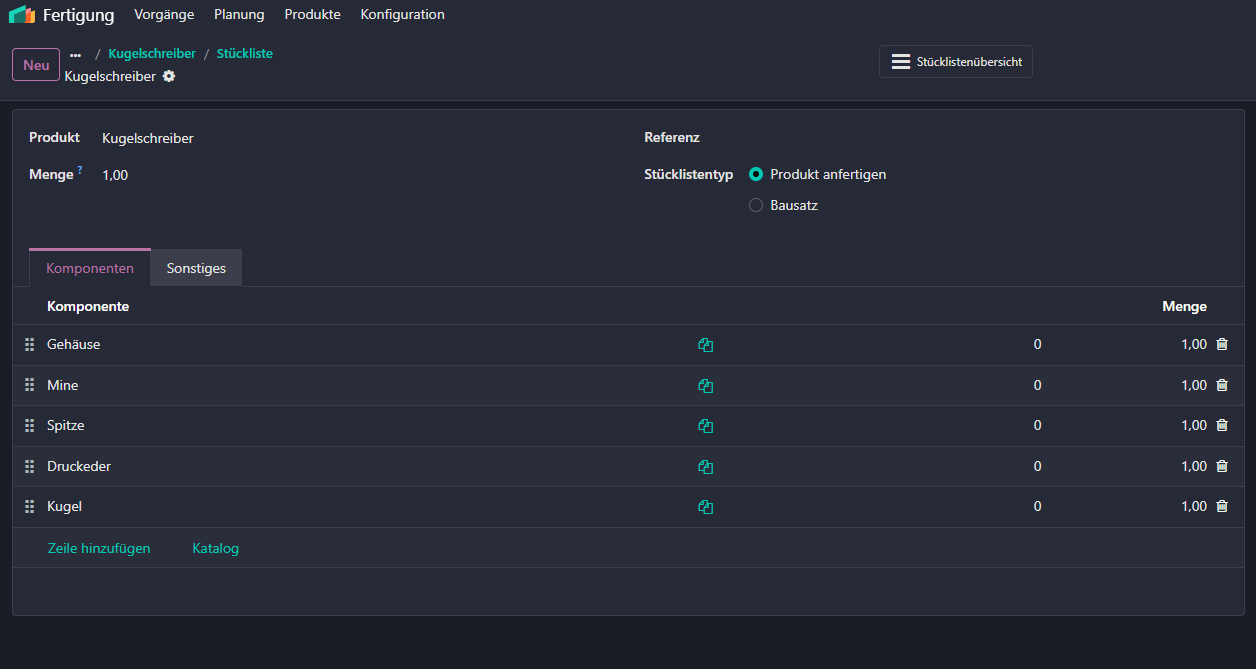The width and height of the screenshot is (1256, 669).
Task: Delete the Gehäuse component row
Action: (1221, 344)
